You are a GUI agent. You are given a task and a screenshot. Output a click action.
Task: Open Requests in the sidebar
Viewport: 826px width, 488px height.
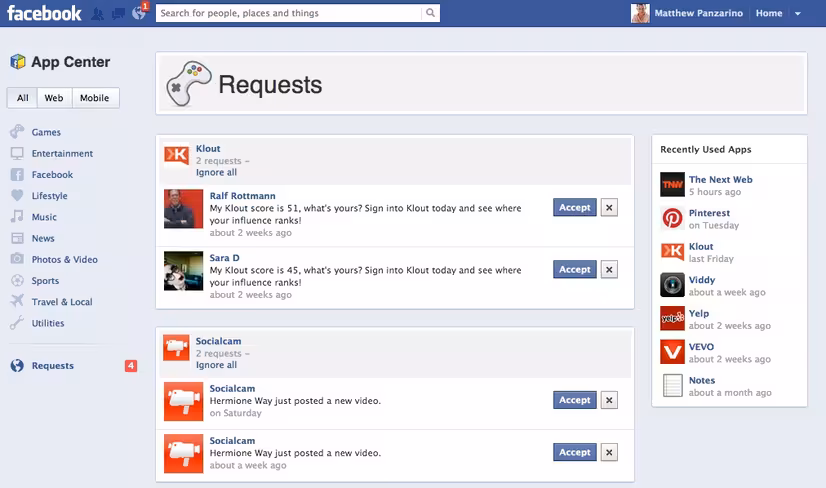(x=53, y=366)
